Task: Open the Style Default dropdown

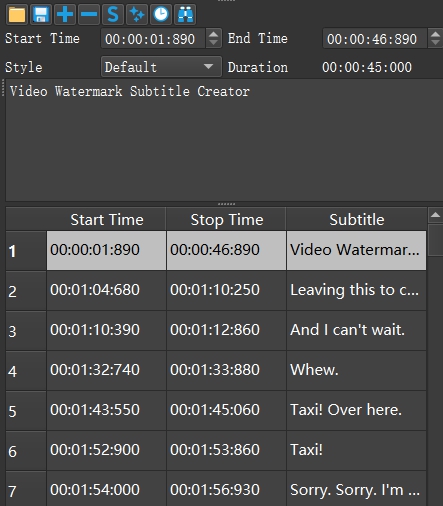Action: [x=161, y=67]
